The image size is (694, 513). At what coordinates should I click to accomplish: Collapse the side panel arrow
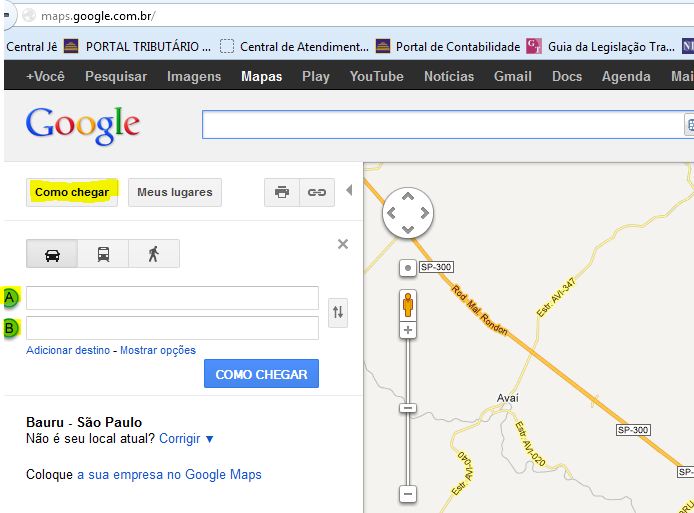pyautogui.click(x=349, y=190)
